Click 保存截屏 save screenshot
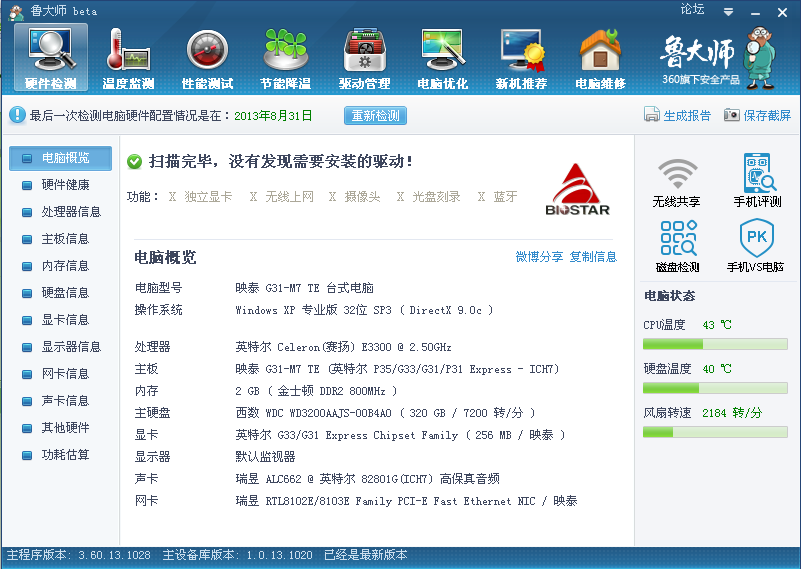 point(757,115)
